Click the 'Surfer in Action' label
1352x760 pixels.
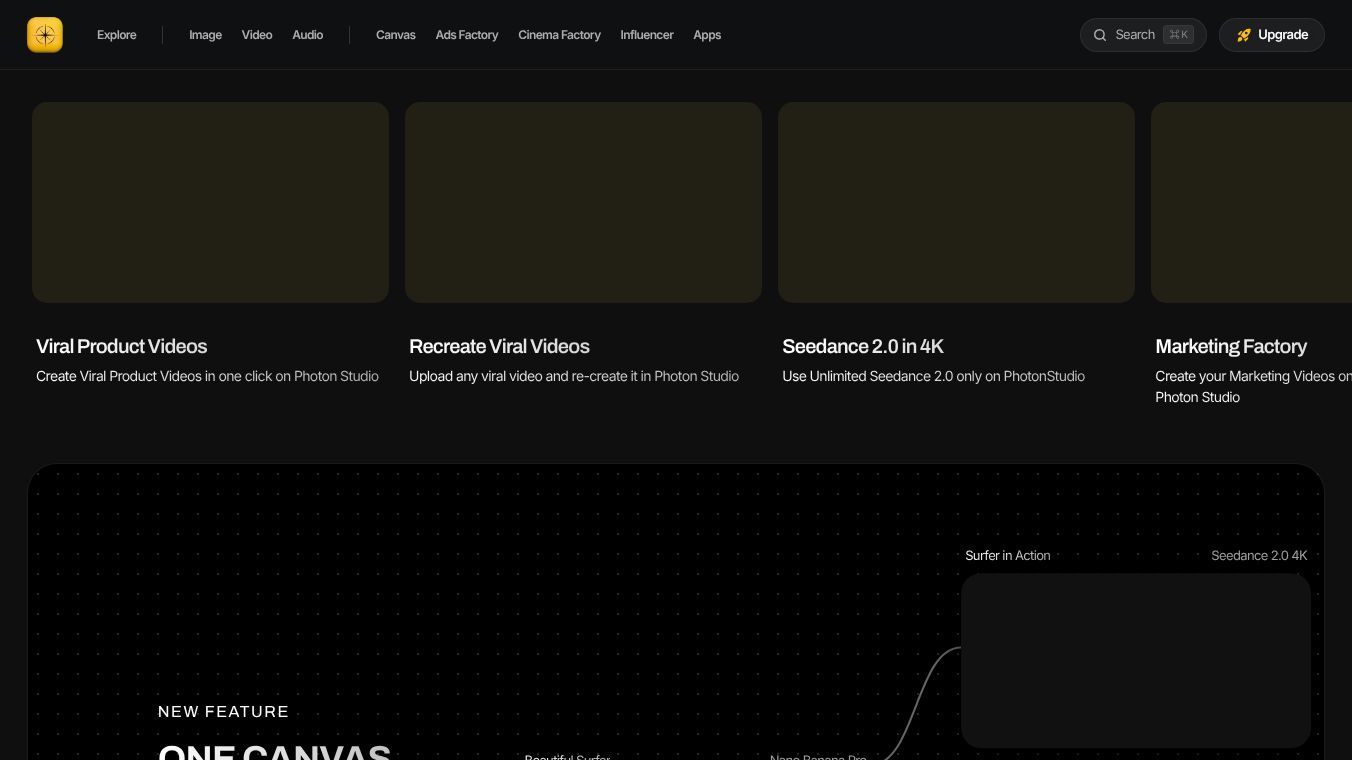click(x=1008, y=555)
